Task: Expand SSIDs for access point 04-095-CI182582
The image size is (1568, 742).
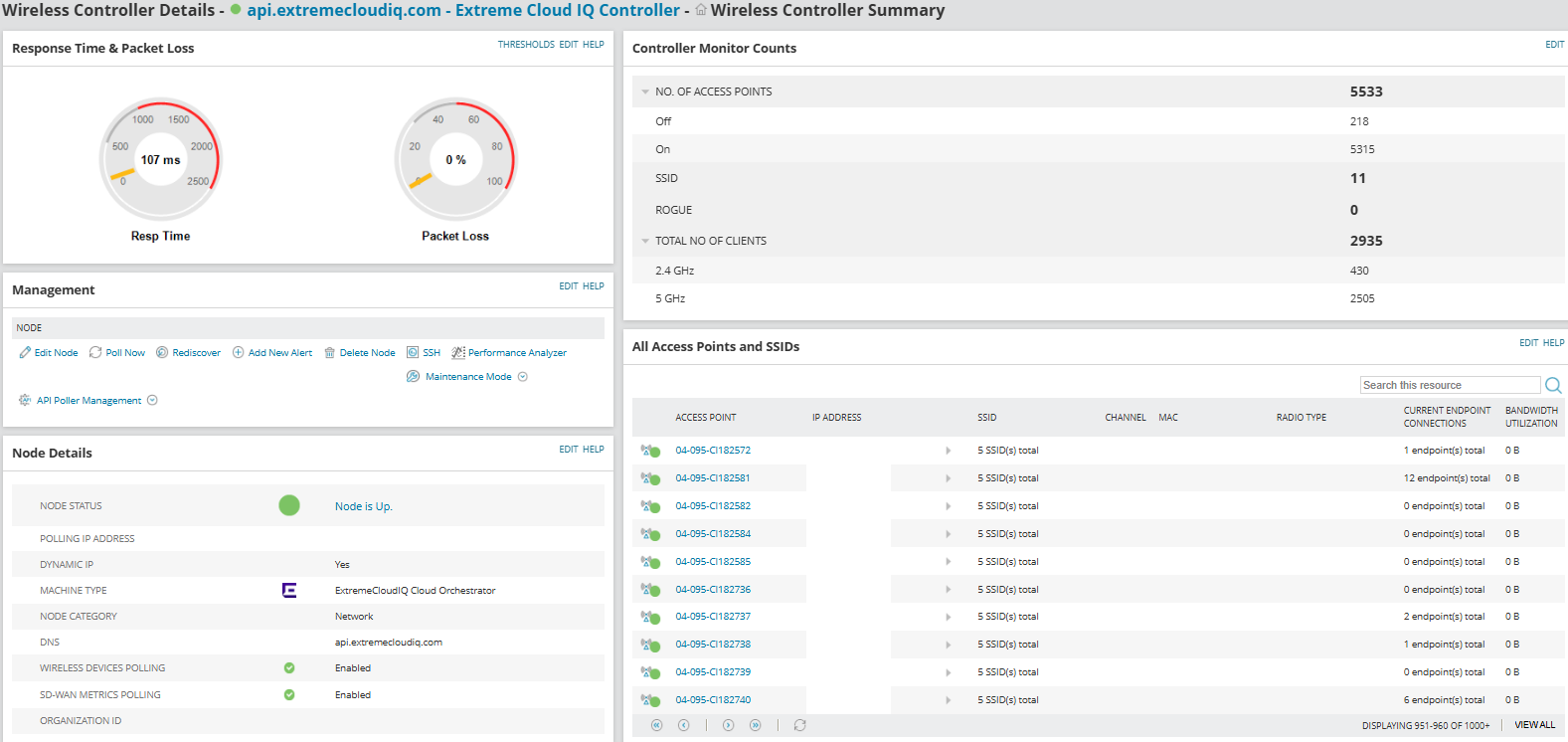Action: (948, 506)
